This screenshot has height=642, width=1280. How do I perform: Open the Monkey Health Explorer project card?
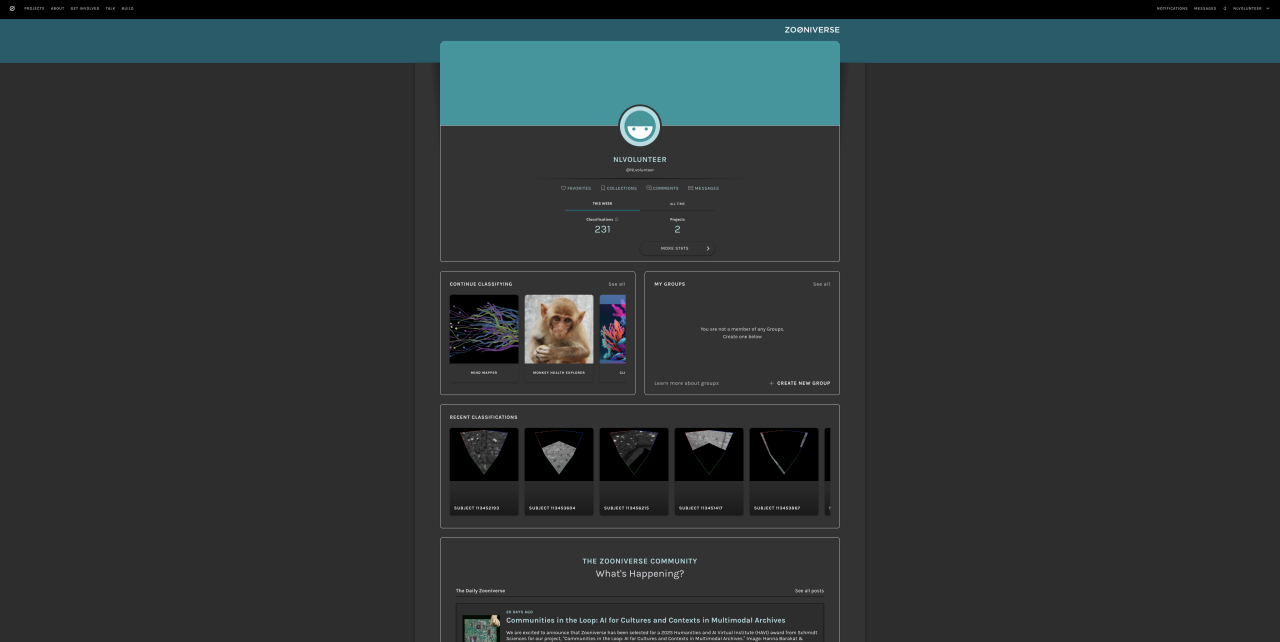[x=559, y=337]
